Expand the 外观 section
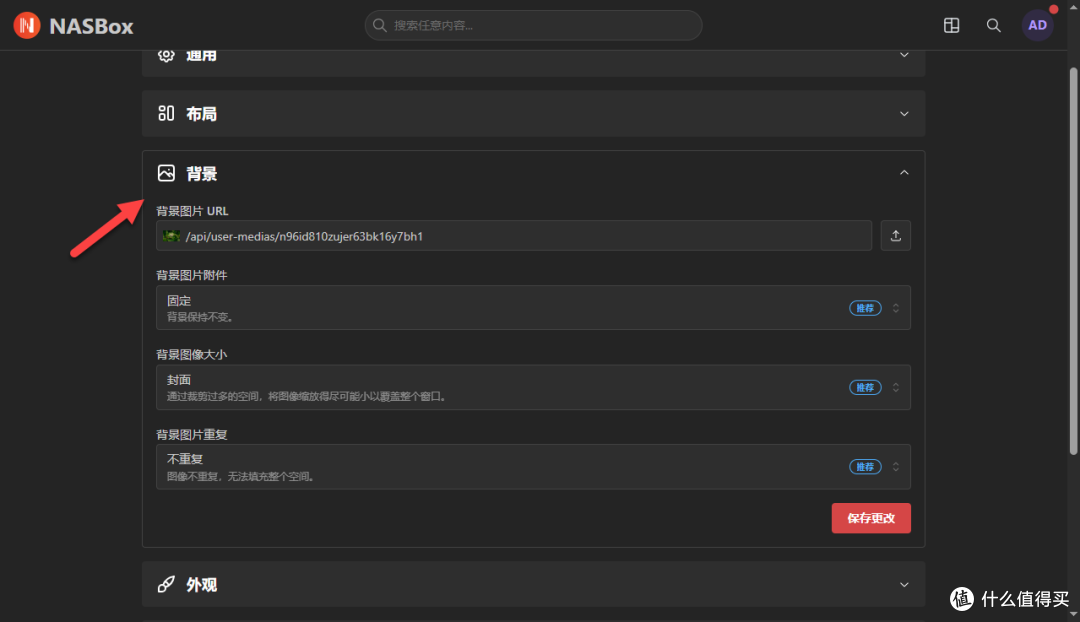Screen dimensions: 1080x622 coord(533,584)
